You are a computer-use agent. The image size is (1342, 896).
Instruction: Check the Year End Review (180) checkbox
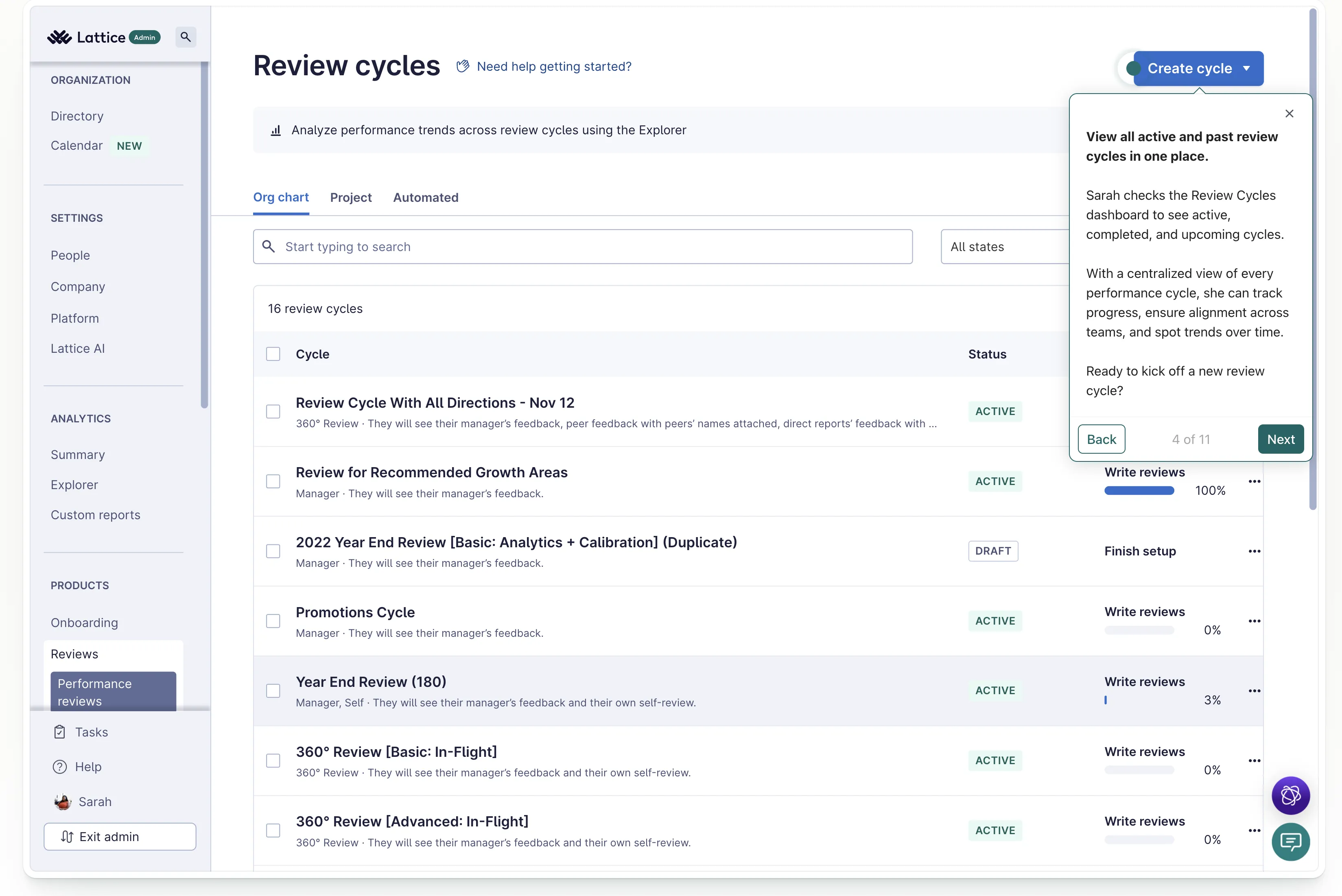coord(273,691)
